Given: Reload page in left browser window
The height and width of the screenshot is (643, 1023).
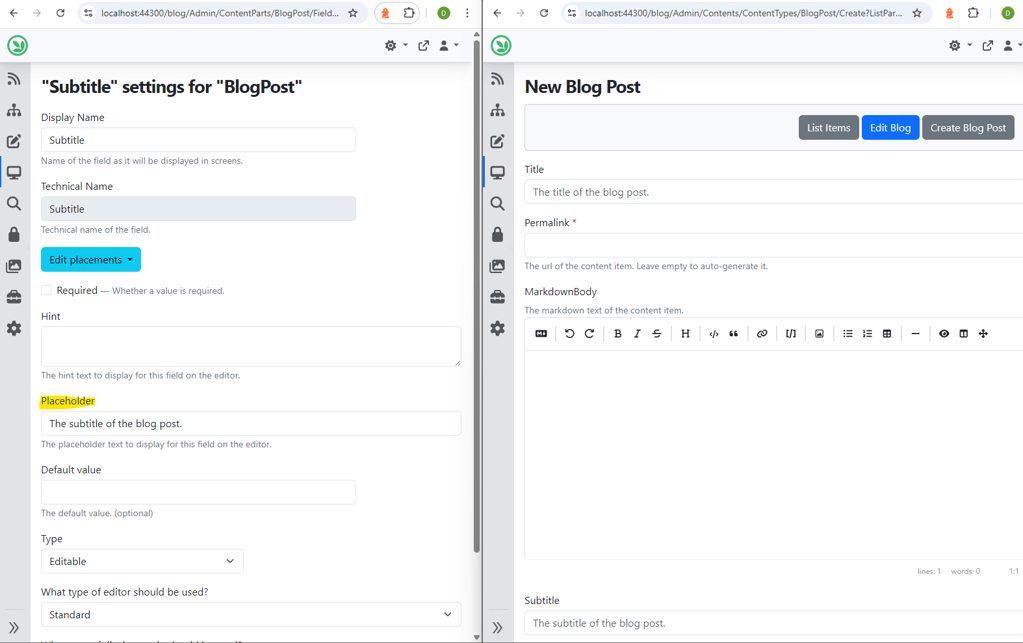Looking at the screenshot, I should (x=61, y=13).
